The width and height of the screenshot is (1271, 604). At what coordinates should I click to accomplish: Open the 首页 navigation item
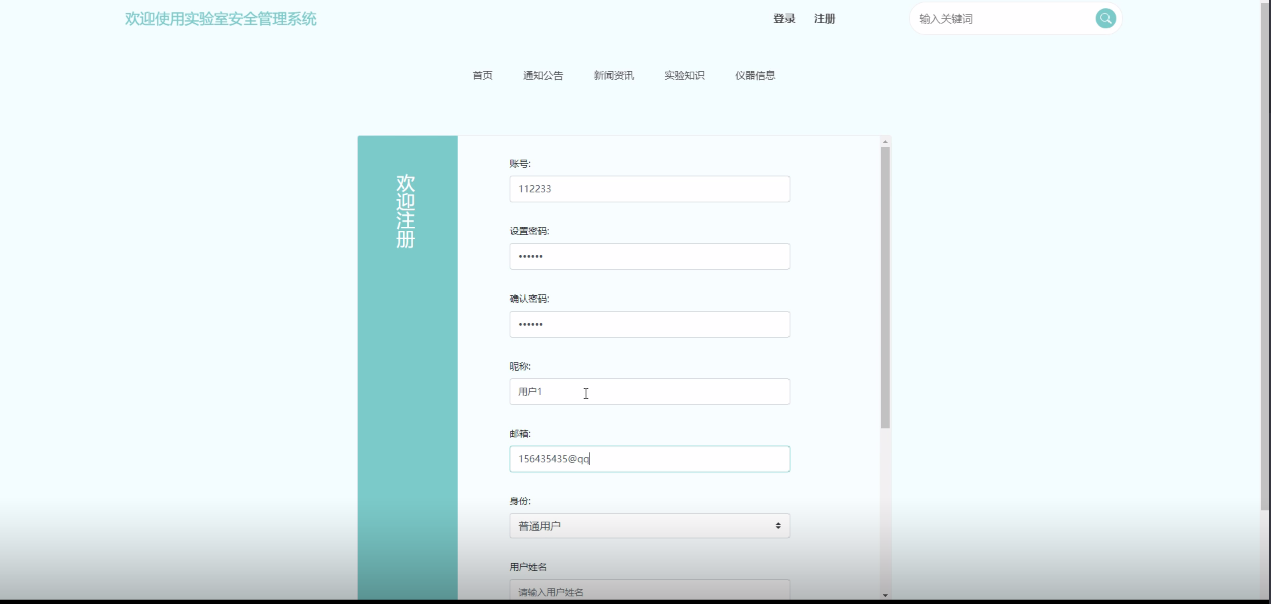point(482,75)
